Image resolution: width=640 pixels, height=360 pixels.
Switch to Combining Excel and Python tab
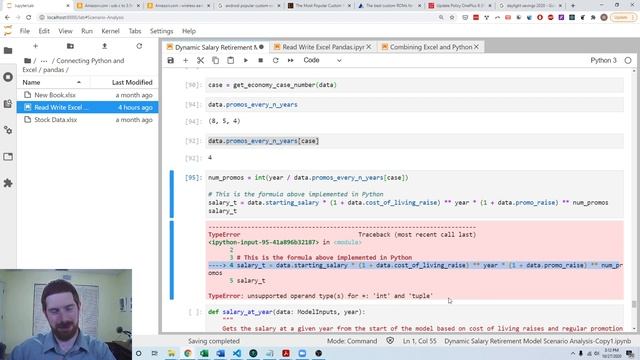point(431,47)
